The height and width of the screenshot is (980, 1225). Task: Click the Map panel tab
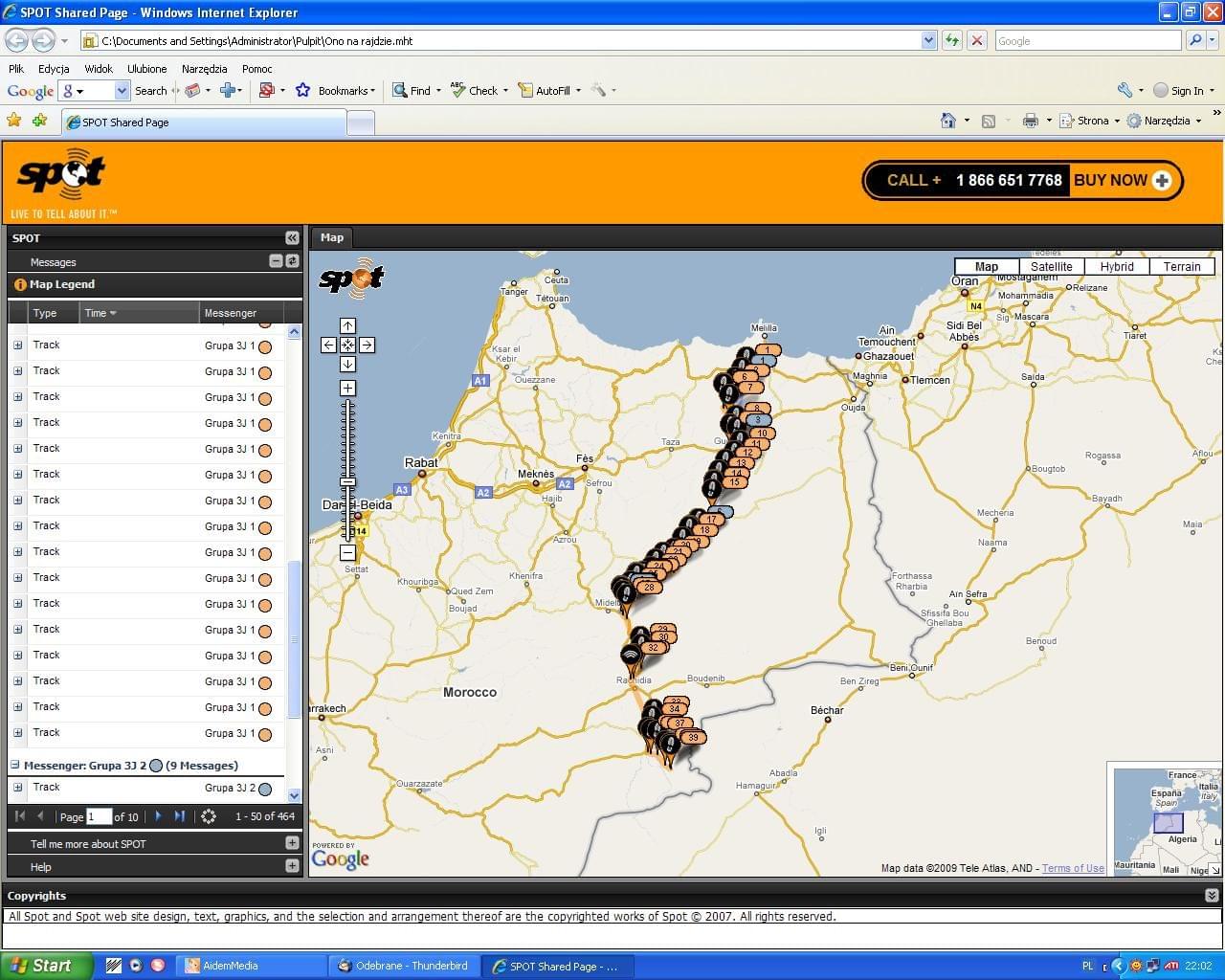point(332,237)
